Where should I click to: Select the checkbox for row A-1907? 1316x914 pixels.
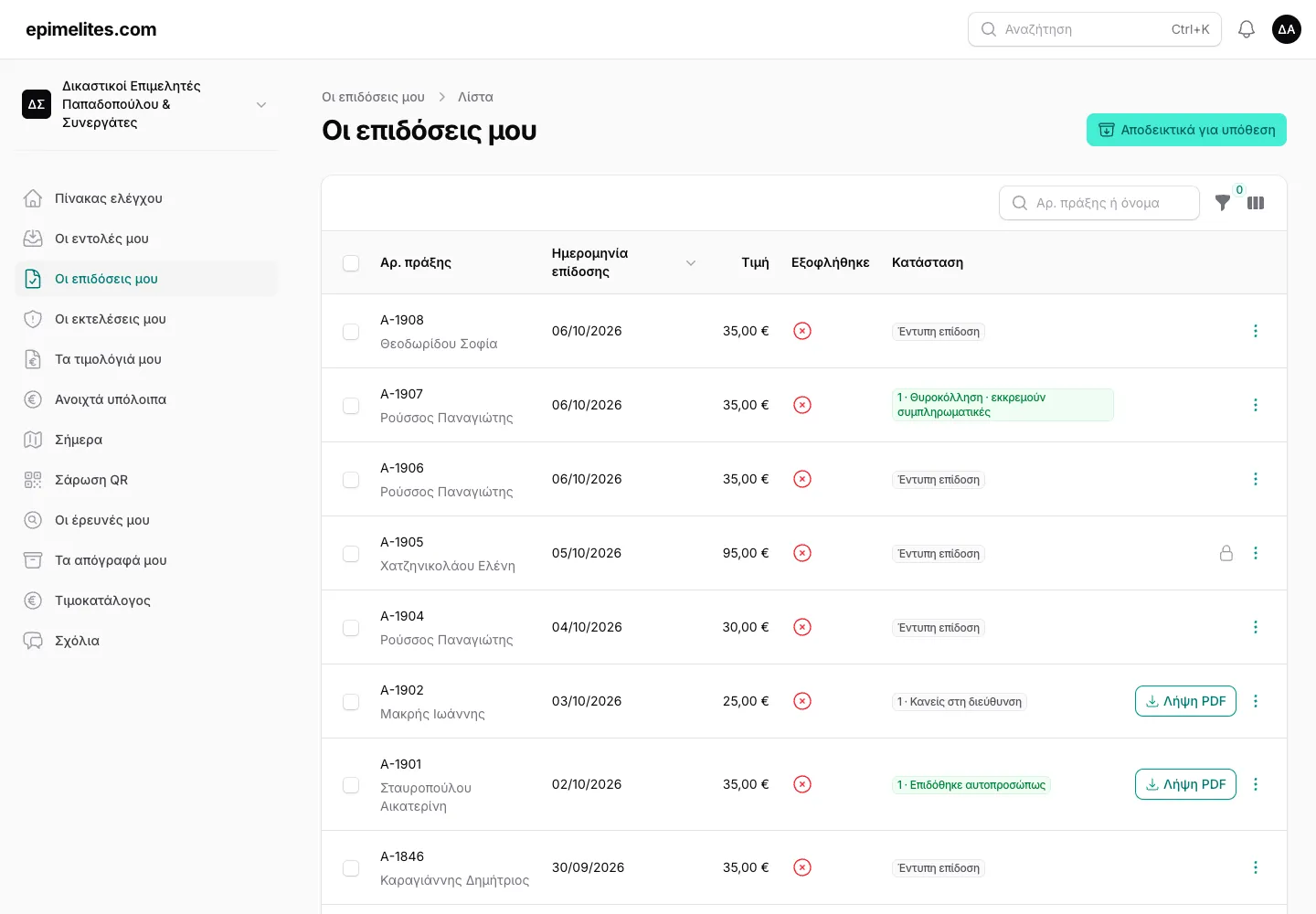pyautogui.click(x=351, y=406)
